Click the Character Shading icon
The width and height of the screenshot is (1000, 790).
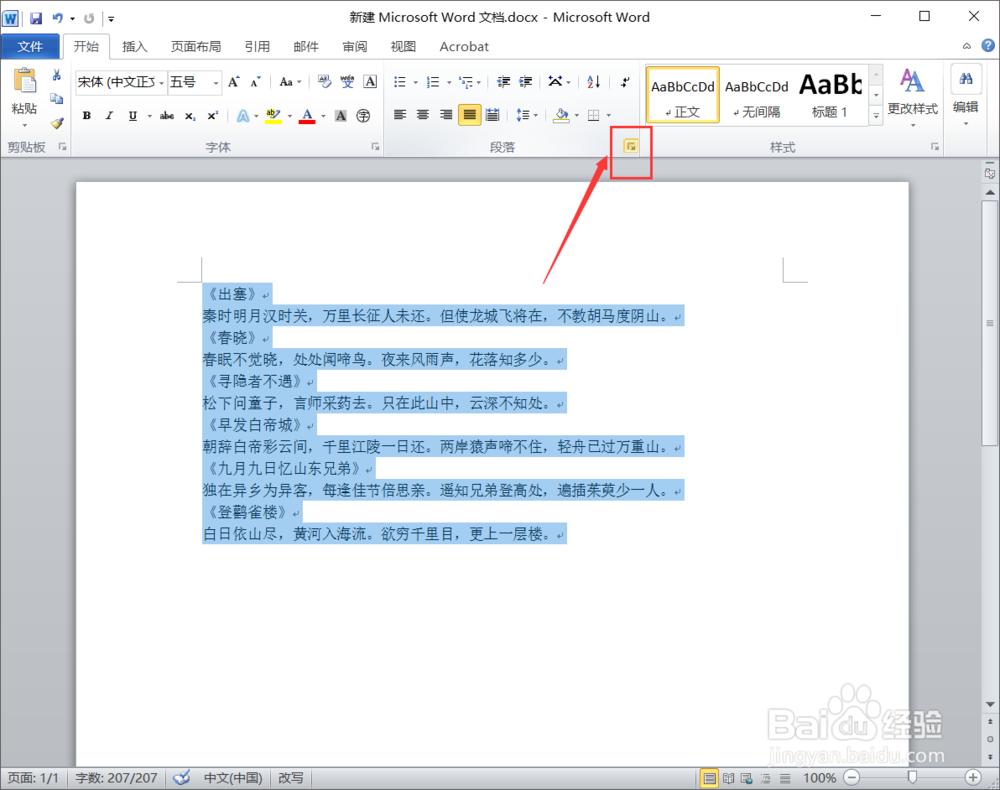341,115
